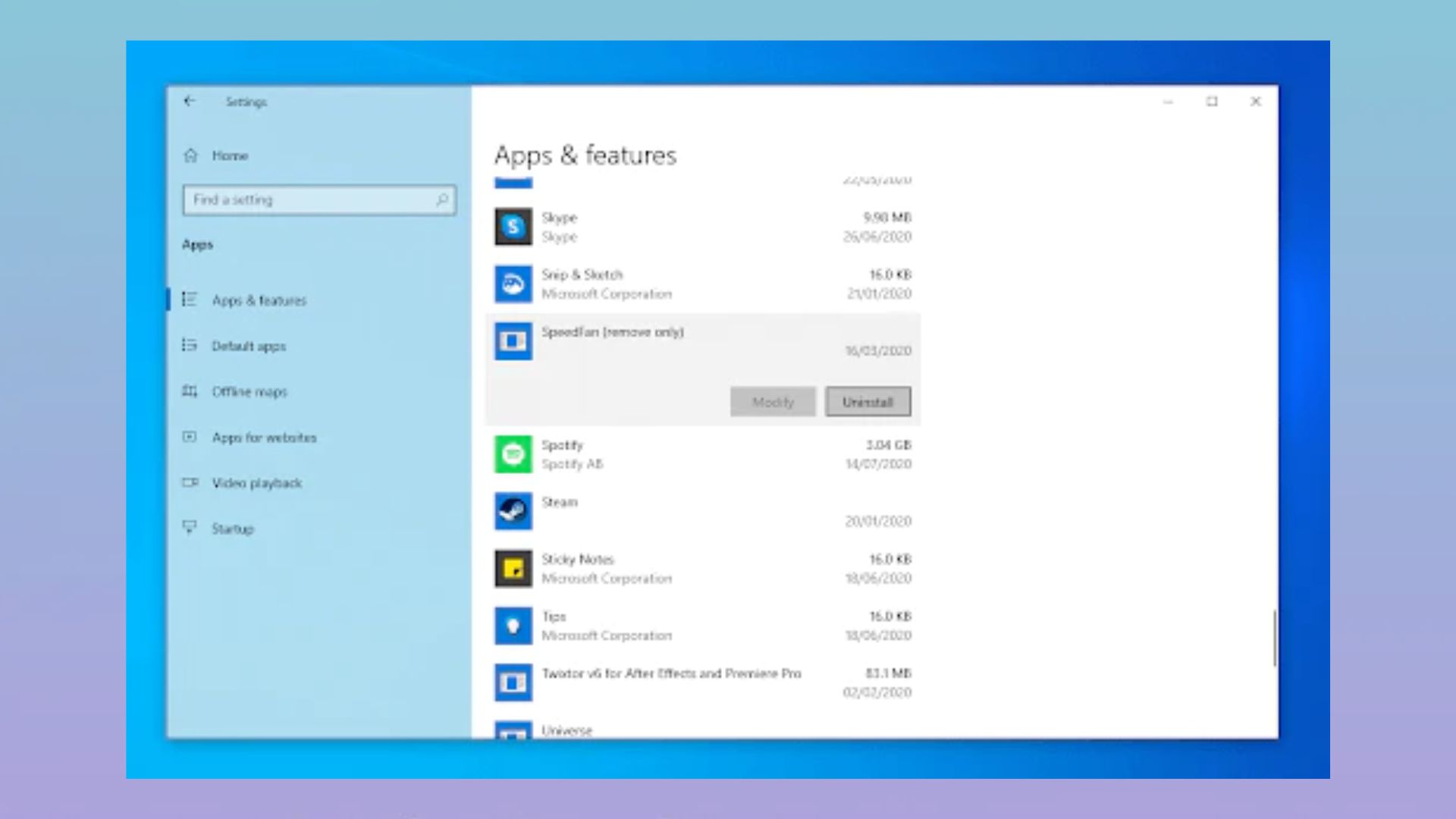Click Twixtor size 83.1 MB

pyautogui.click(x=888, y=673)
